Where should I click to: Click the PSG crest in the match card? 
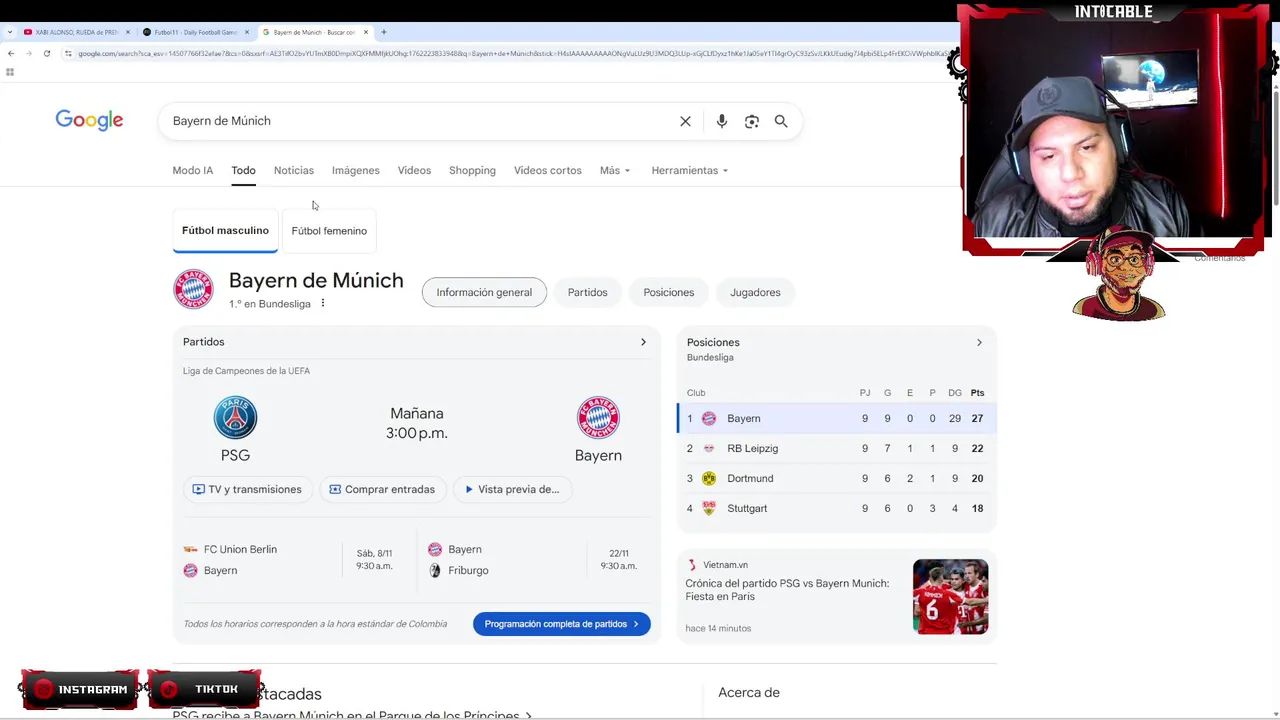pos(235,418)
